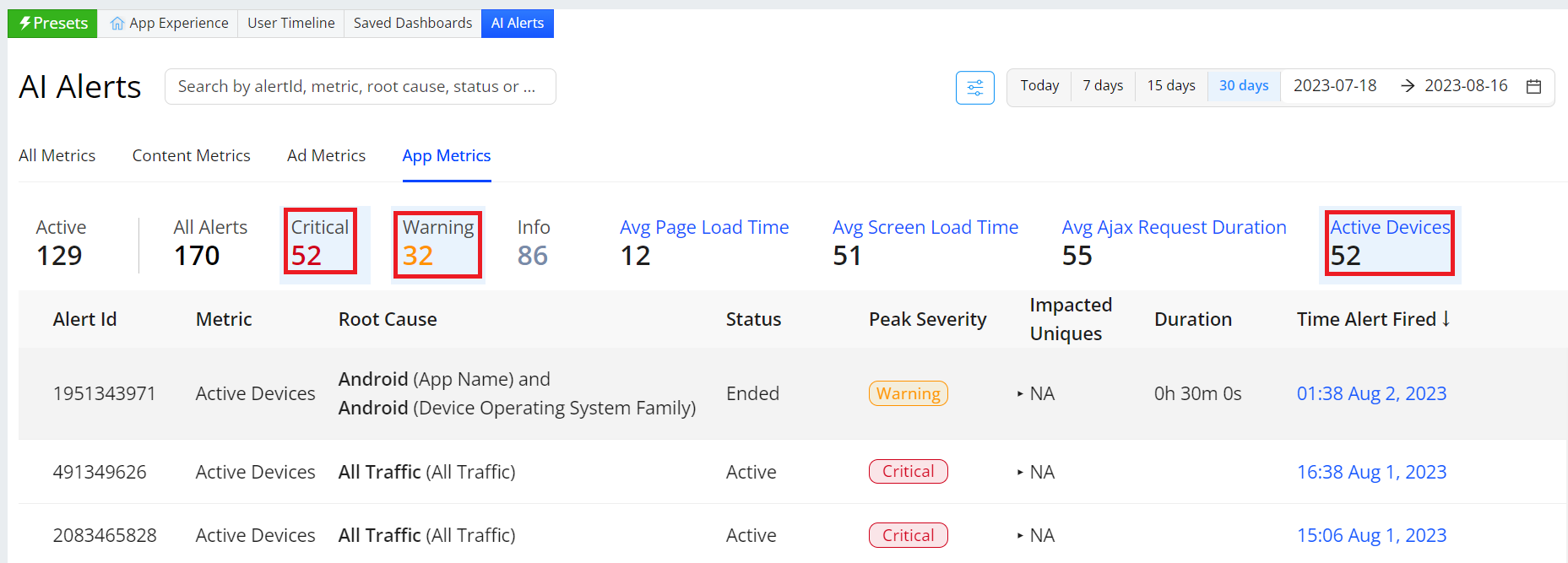The image size is (1568, 563).
Task: Open App Experience home tab
Action: (x=169, y=23)
